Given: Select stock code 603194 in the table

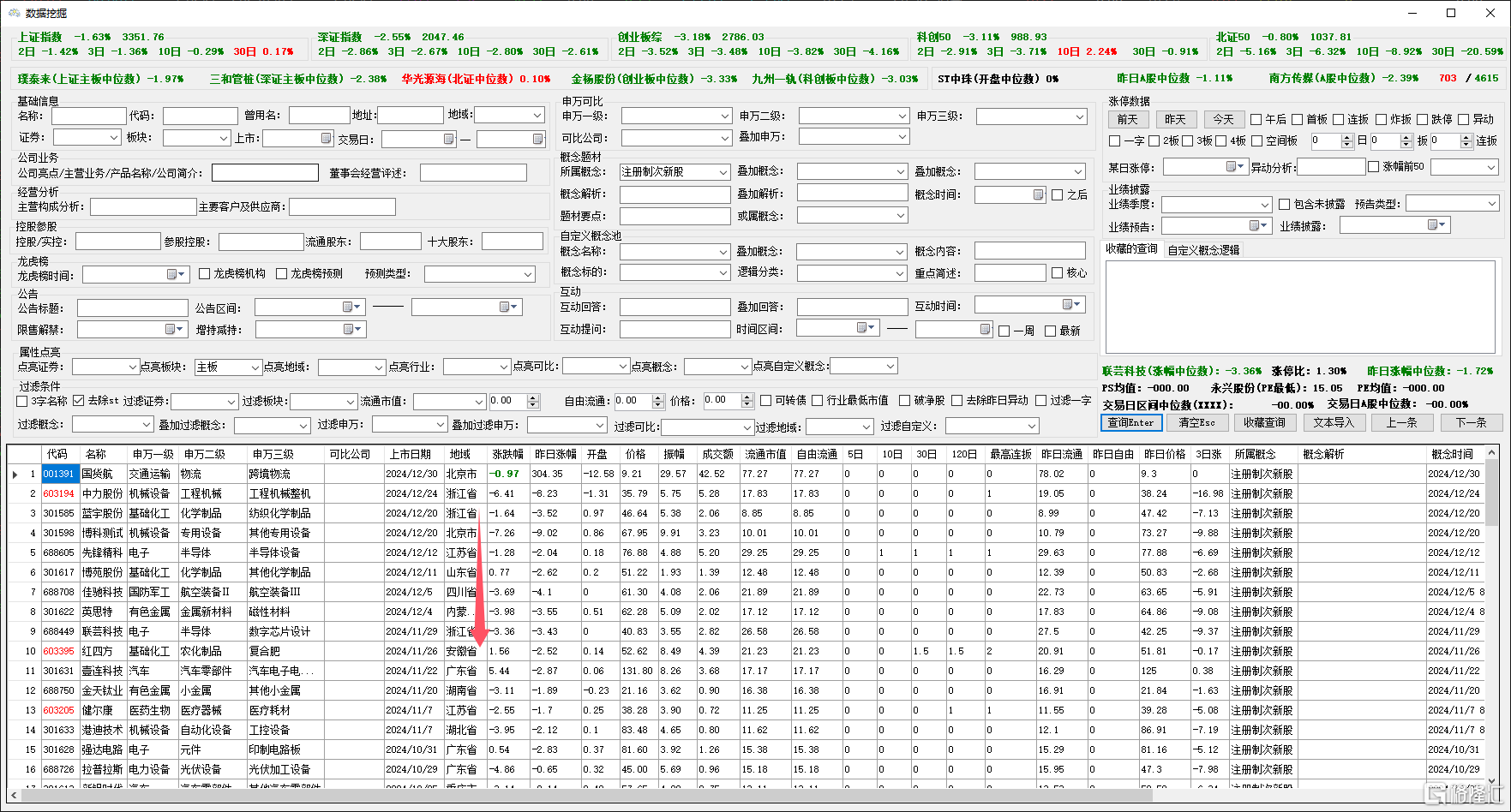Looking at the screenshot, I should point(59,493).
